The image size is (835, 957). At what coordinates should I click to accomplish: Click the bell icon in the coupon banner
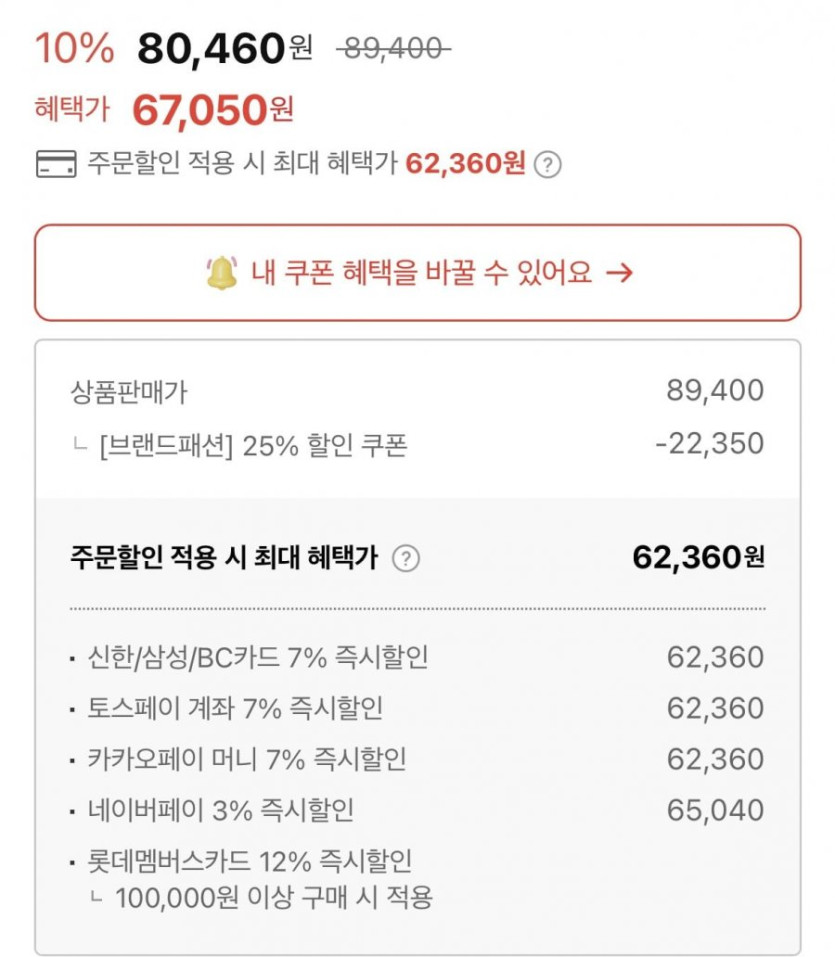coord(221,272)
